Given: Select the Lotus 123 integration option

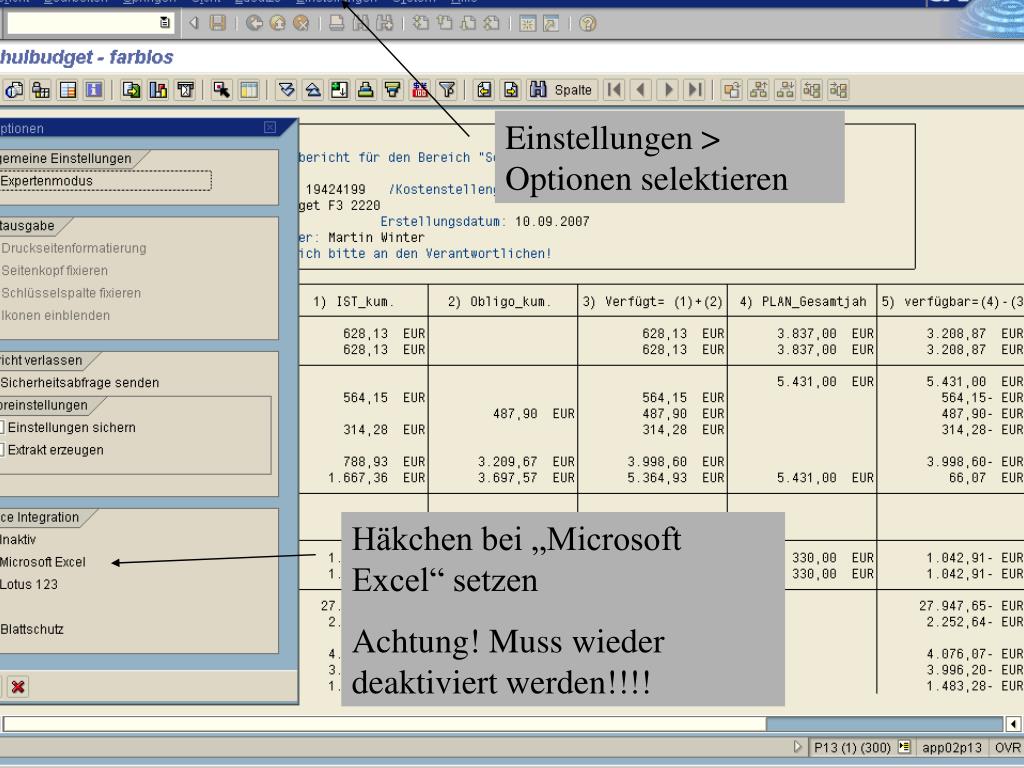Looking at the screenshot, I should [29, 584].
